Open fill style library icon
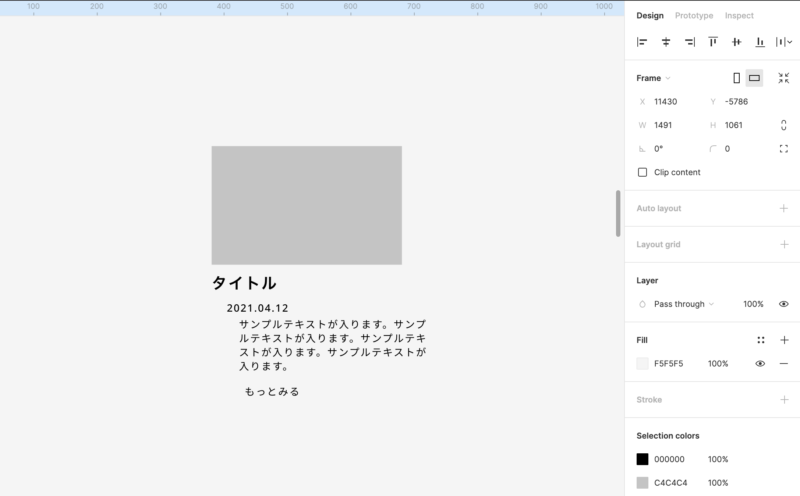 tap(761, 340)
